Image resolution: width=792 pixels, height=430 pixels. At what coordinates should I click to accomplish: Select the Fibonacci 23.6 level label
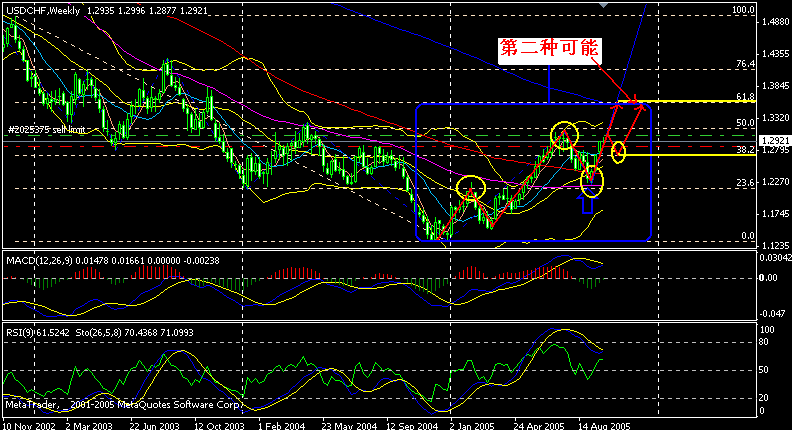(x=746, y=182)
